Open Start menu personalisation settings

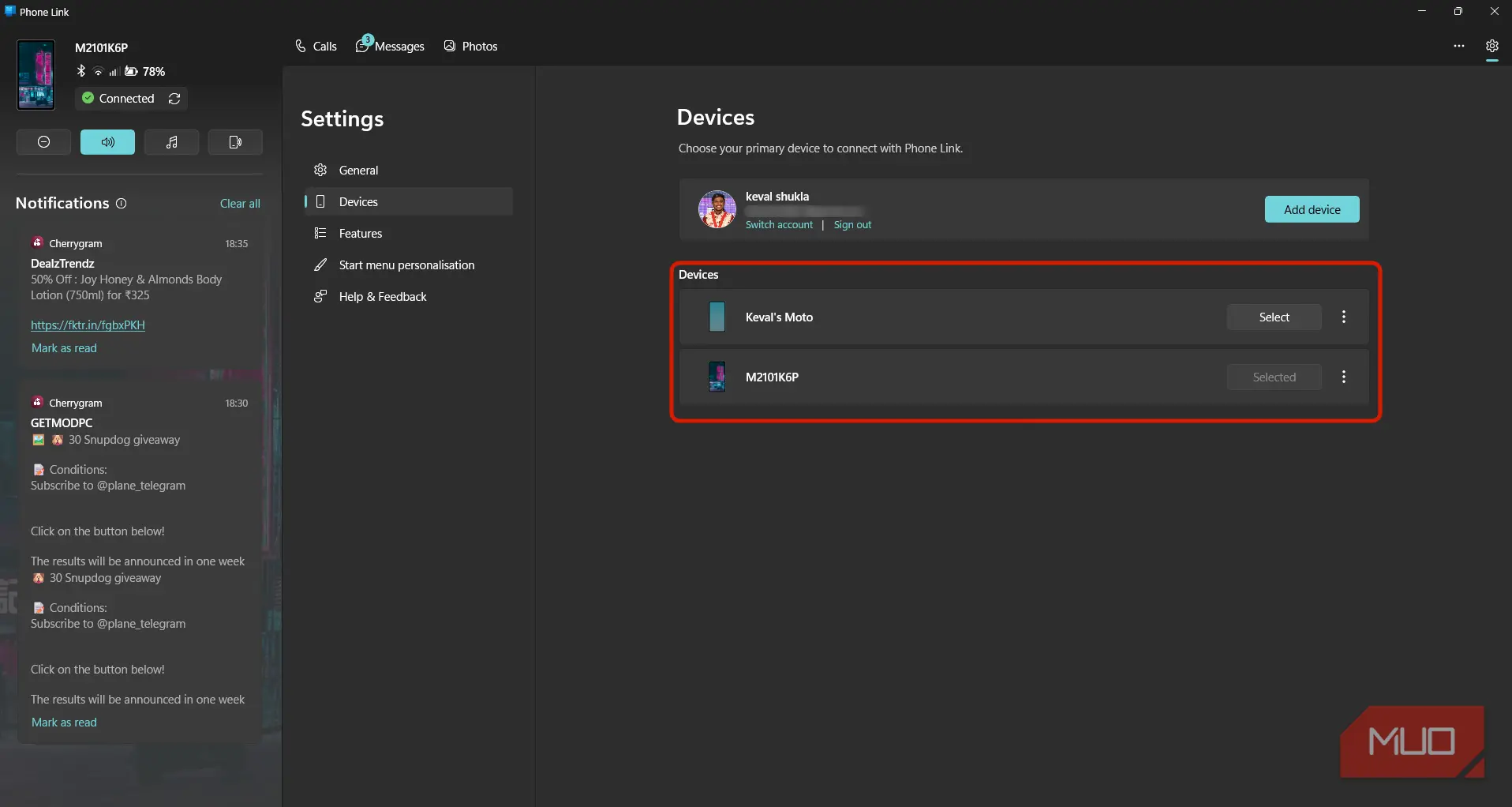[408, 265]
